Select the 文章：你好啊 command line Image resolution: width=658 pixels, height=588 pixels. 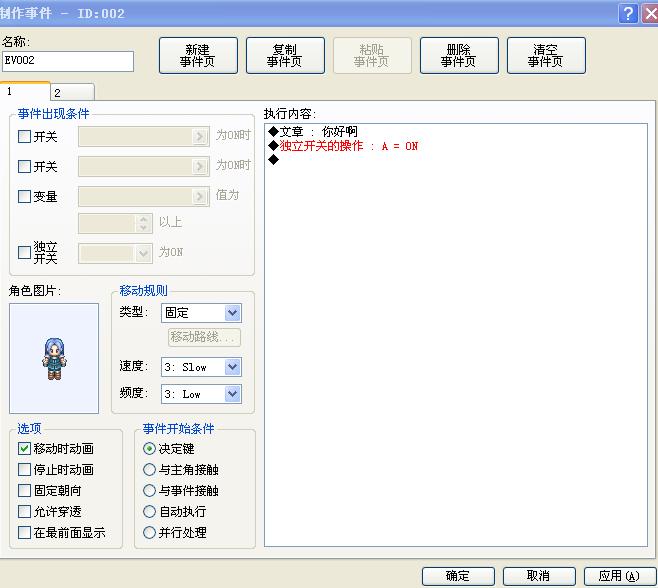click(456, 132)
